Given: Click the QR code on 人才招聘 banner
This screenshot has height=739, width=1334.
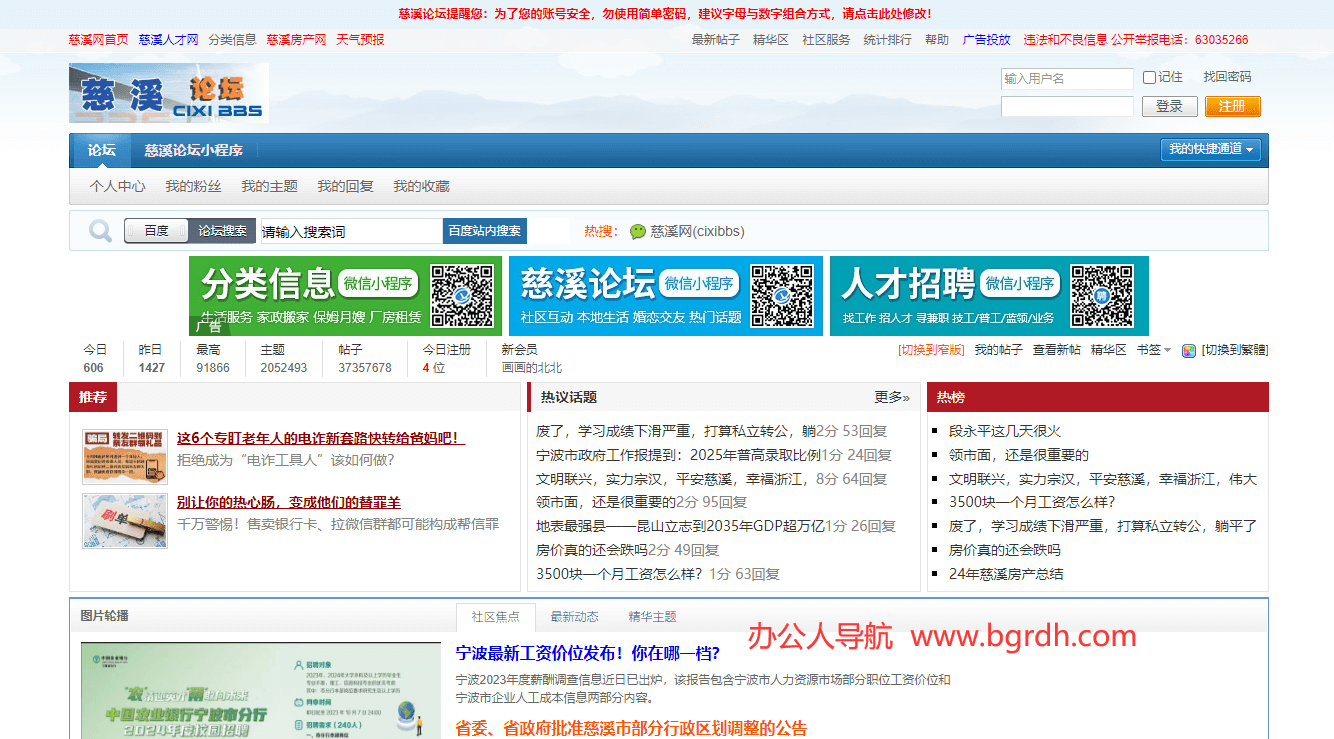Looking at the screenshot, I should (x=1101, y=296).
